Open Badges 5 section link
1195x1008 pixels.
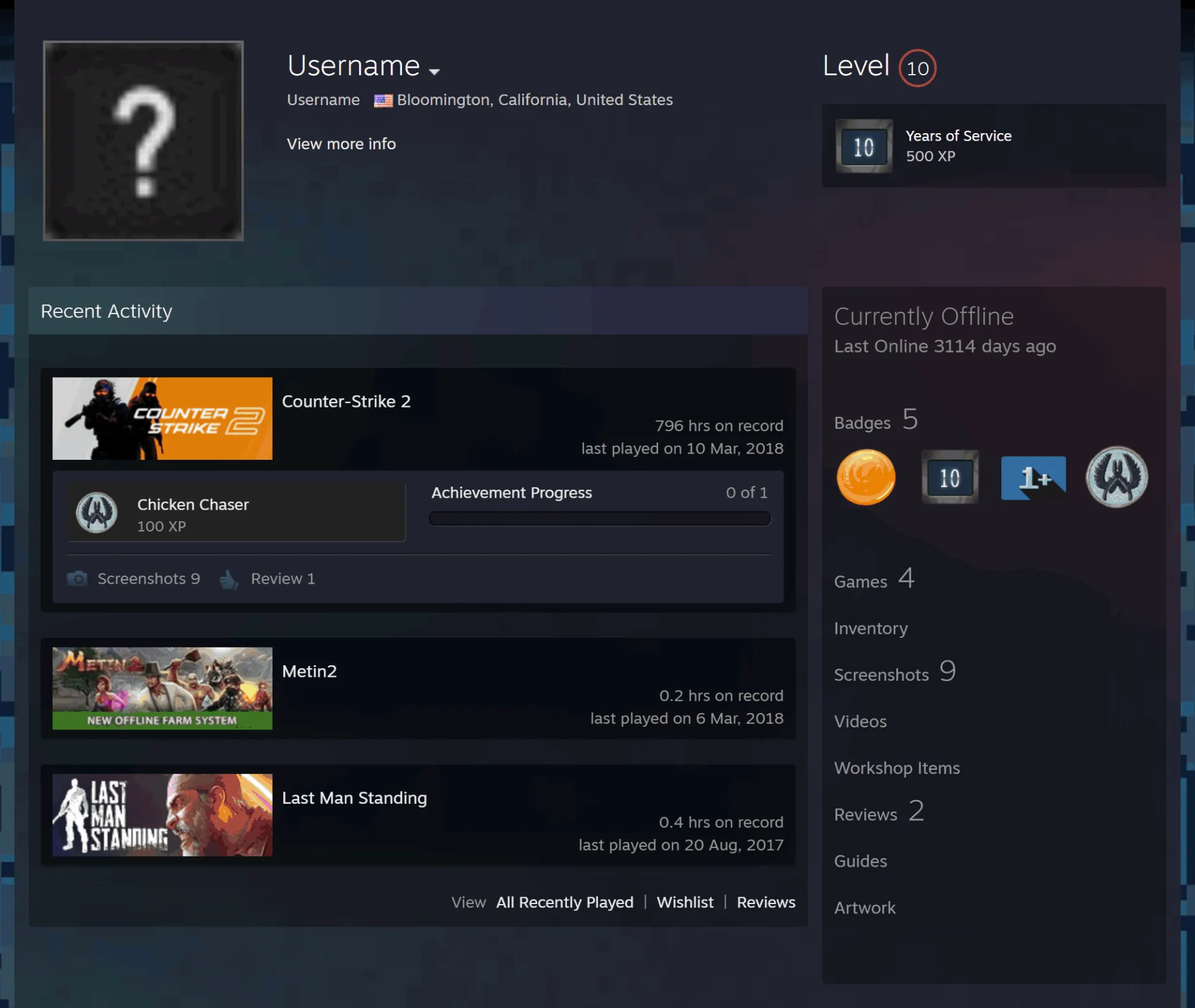[876, 421]
